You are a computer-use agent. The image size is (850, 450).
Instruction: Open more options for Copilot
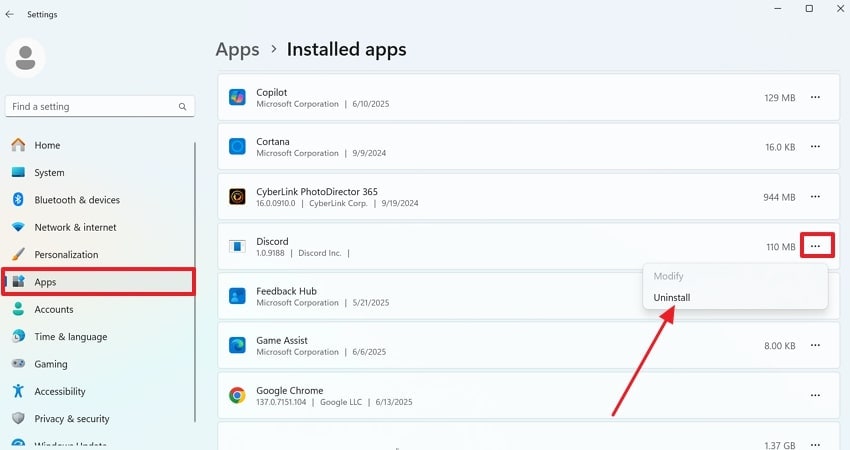pyautogui.click(x=815, y=98)
